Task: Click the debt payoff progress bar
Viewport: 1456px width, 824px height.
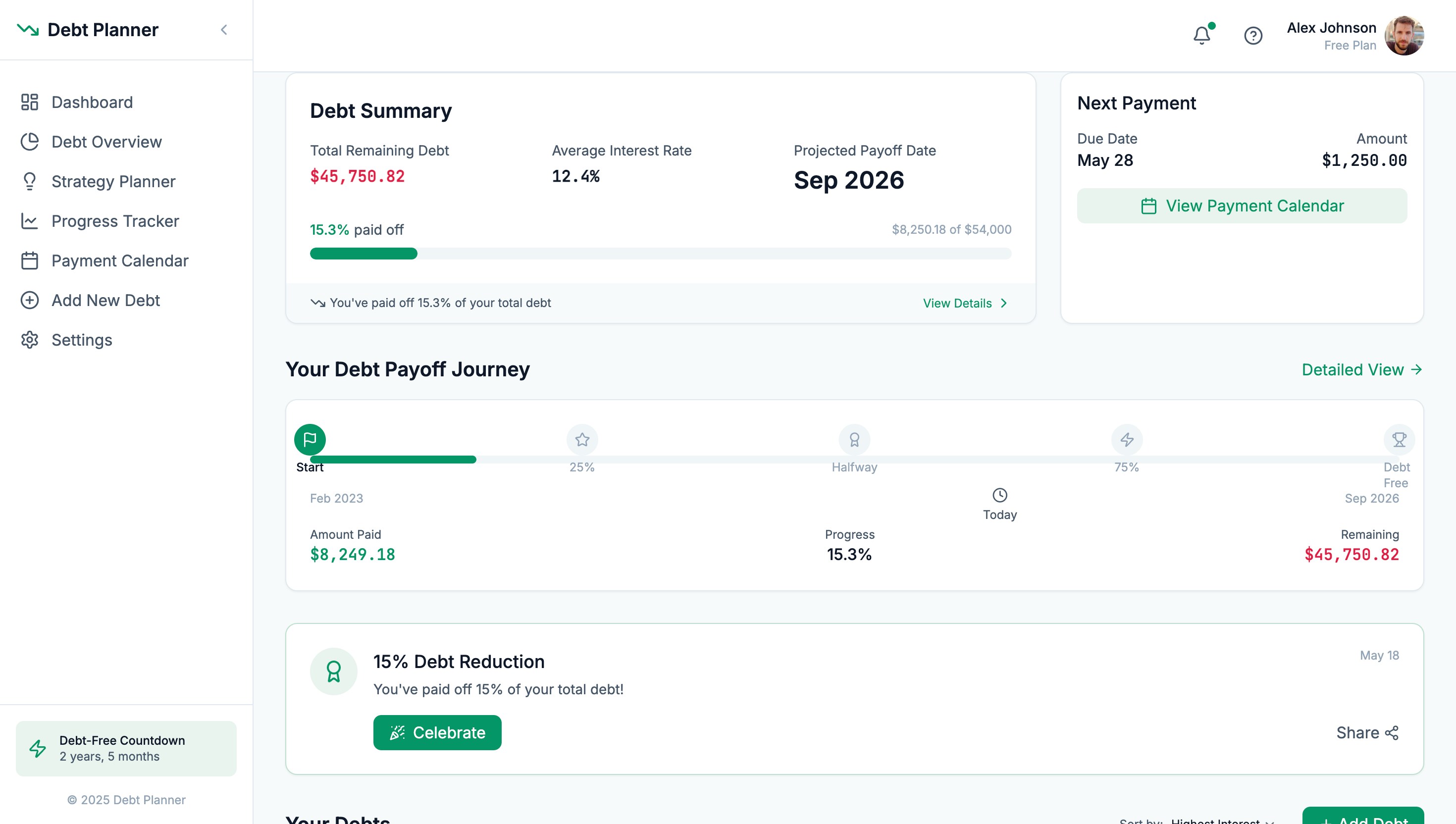Action: [x=660, y=254]
